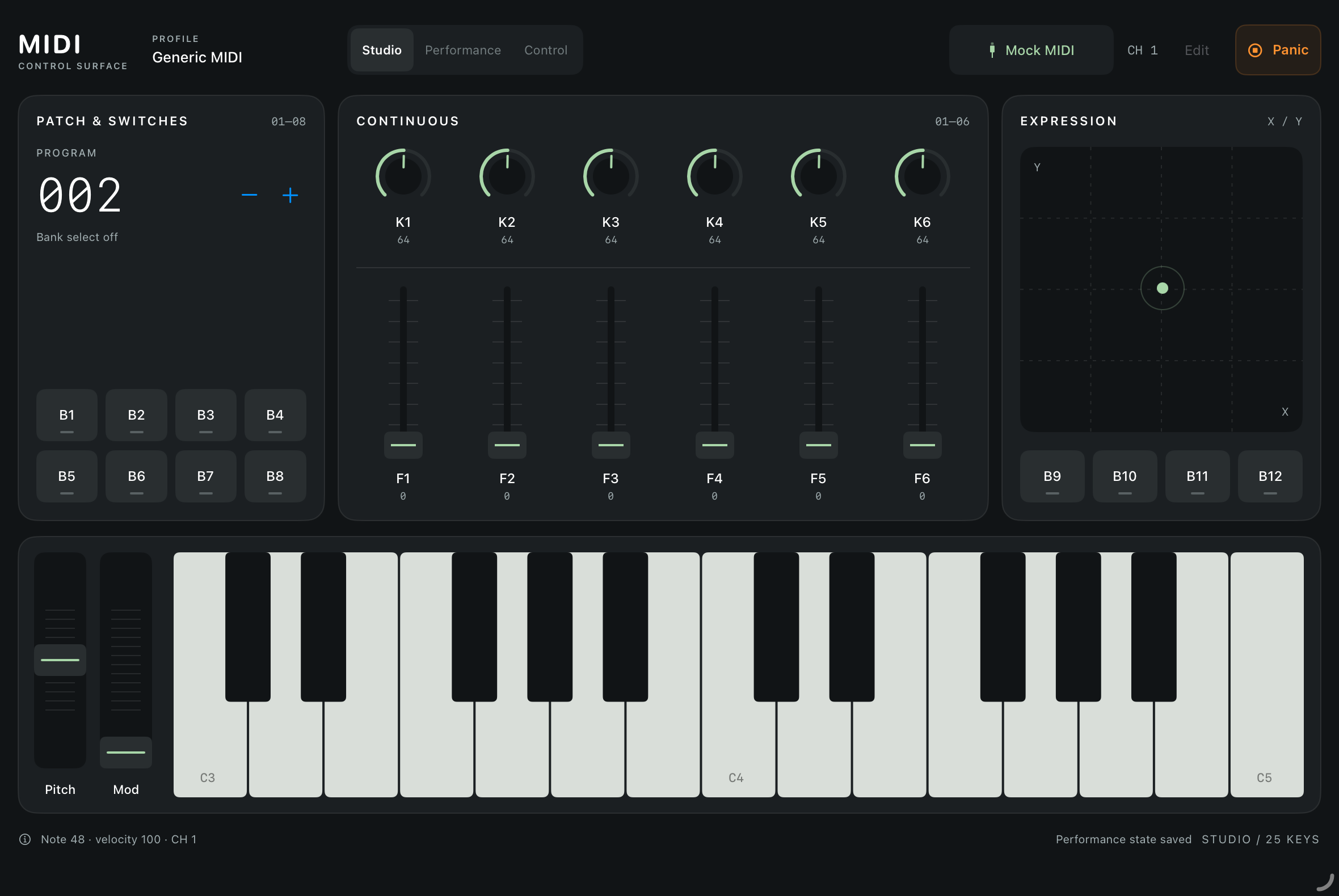Toggle switch B12
This screenshot has height=896, width=1339.
1270,476
